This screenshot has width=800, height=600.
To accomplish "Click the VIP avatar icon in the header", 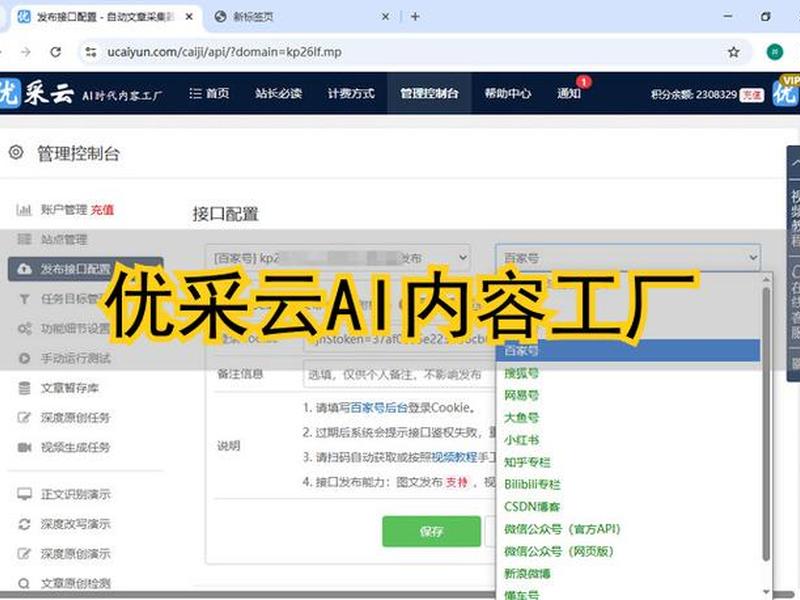I will point(785,92).
